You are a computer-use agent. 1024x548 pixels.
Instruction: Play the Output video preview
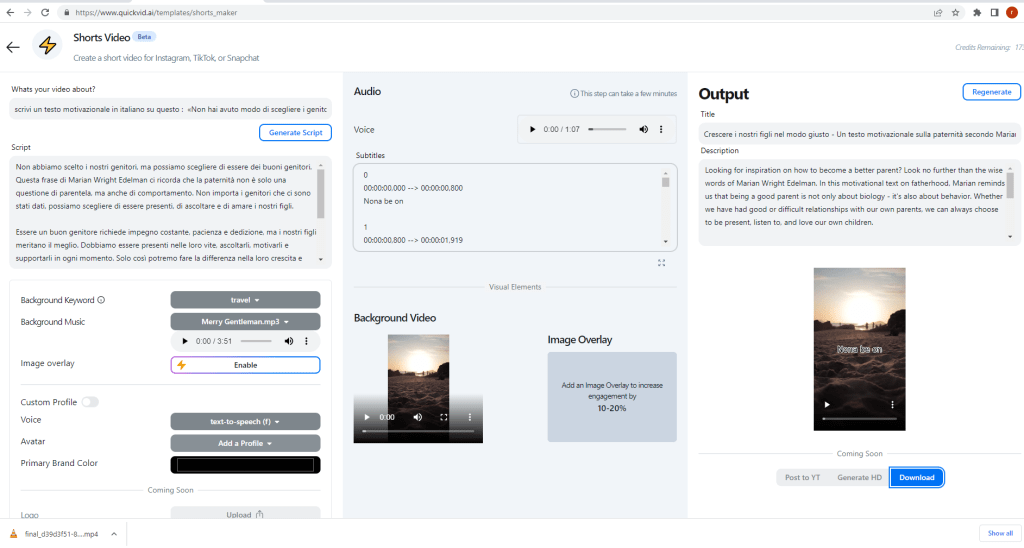tap(826, 405)
